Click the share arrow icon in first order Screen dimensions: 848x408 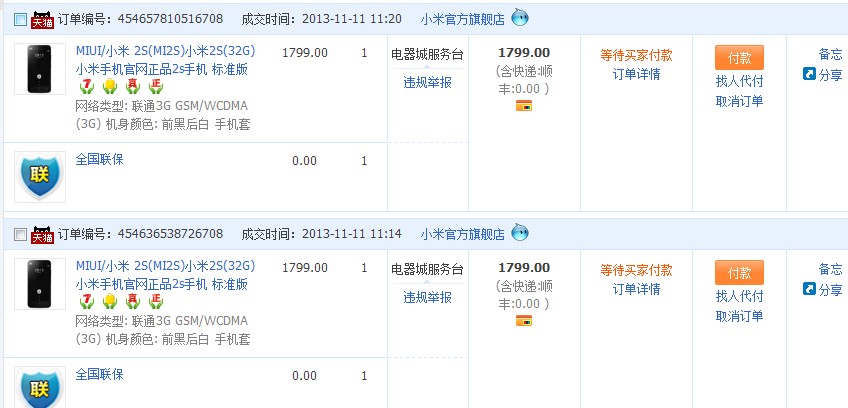click(x=809, y=74)
